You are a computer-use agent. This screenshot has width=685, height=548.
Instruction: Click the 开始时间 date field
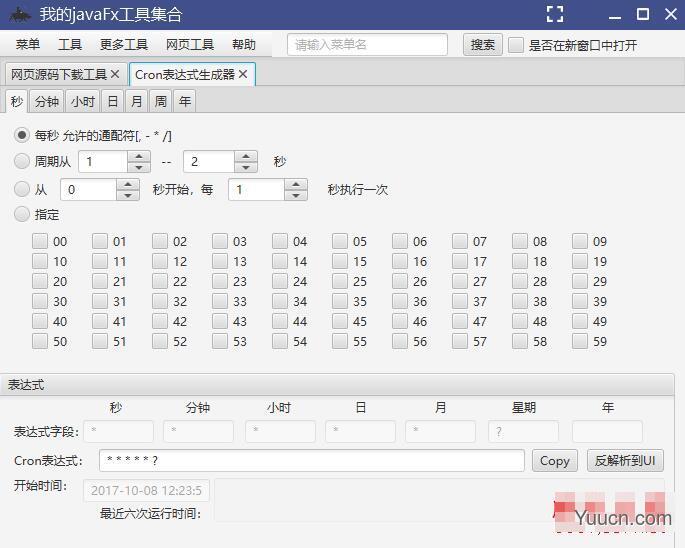pos(146,490)
